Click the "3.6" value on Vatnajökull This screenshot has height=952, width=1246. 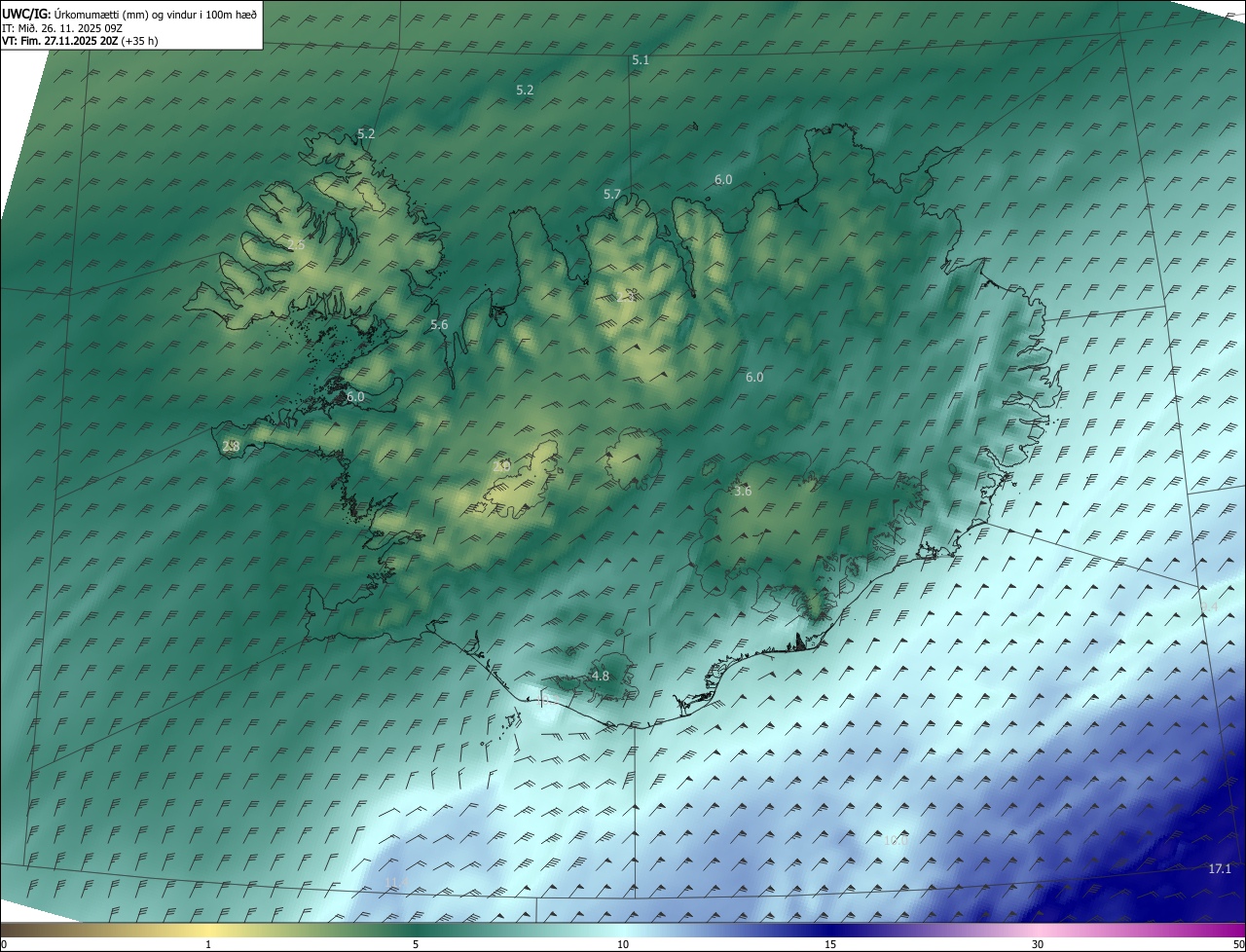point(743,492)
